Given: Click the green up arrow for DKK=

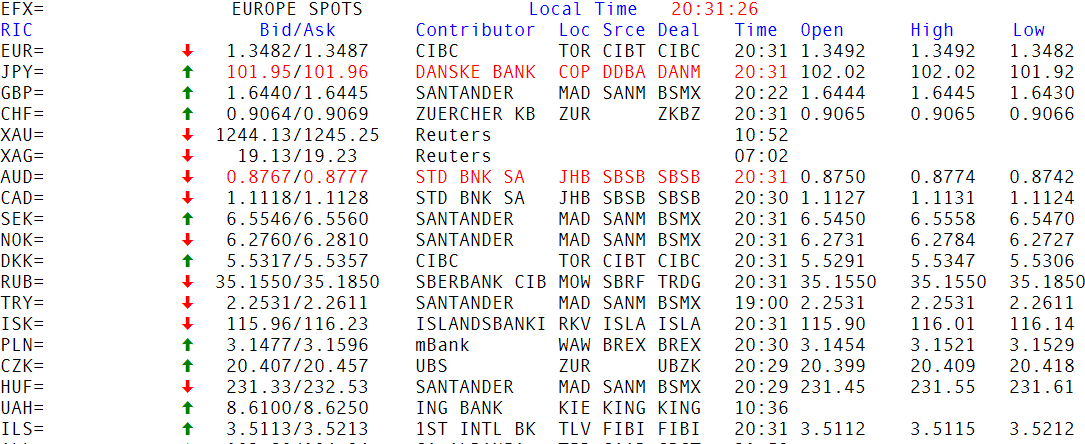Looking at the screenshot, I should pos(188,261).
